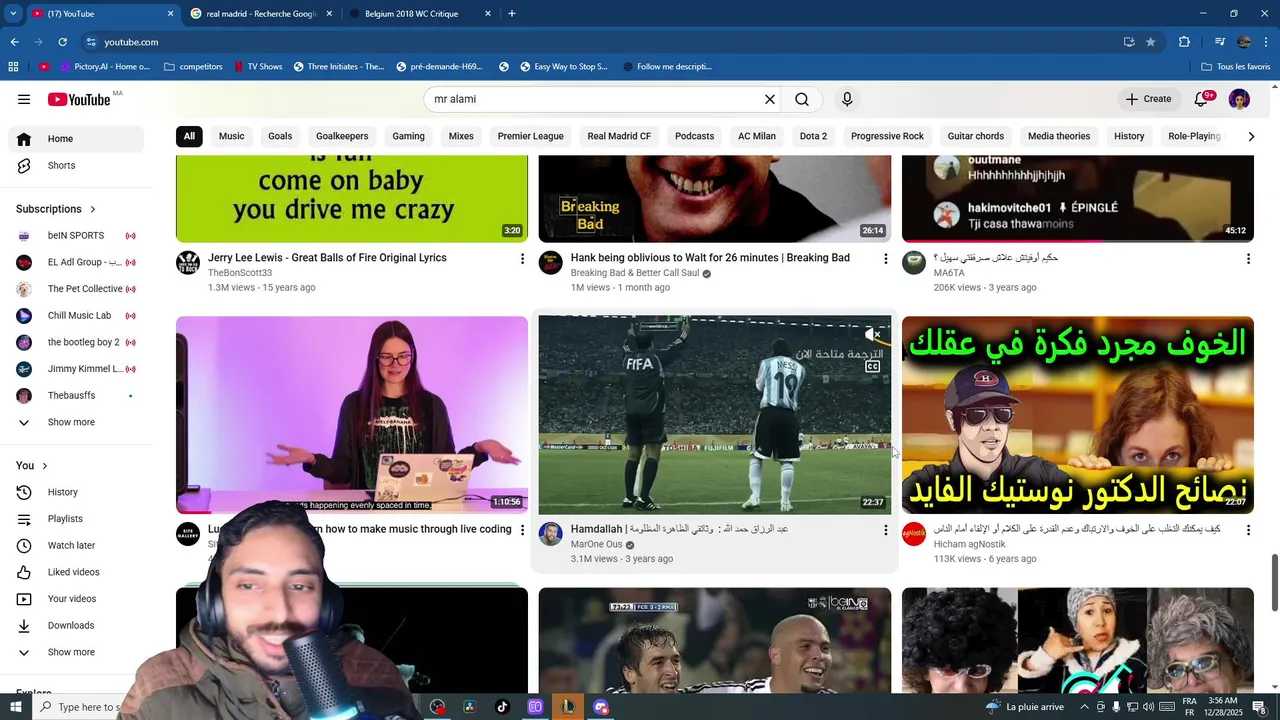Image resolution: width=1280 pixels, height=720 pixels.
Task: Open the weather widget La pluie arrive
Action: [x=1025, y=707]
